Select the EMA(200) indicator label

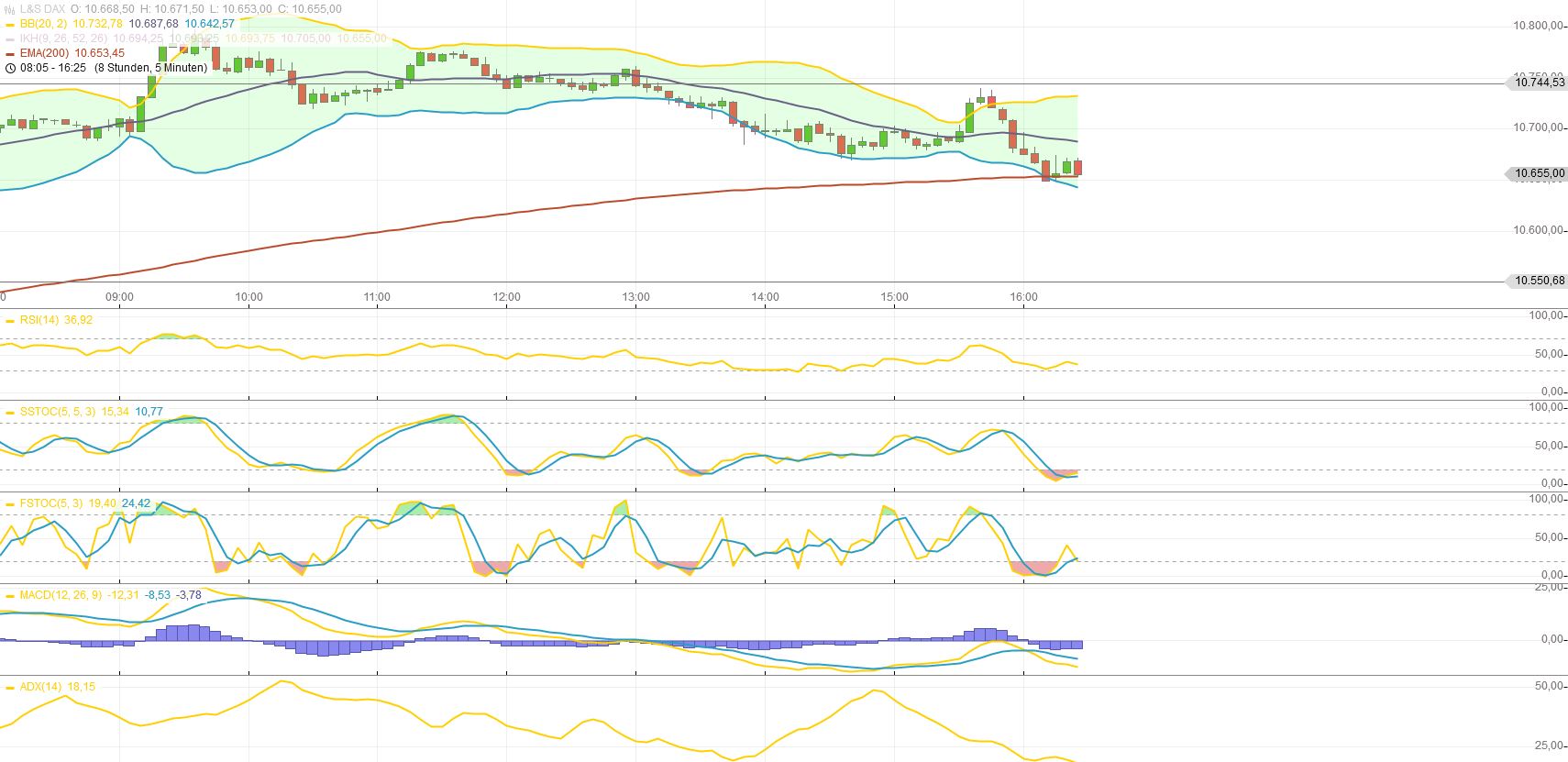[x=45, y=53]
